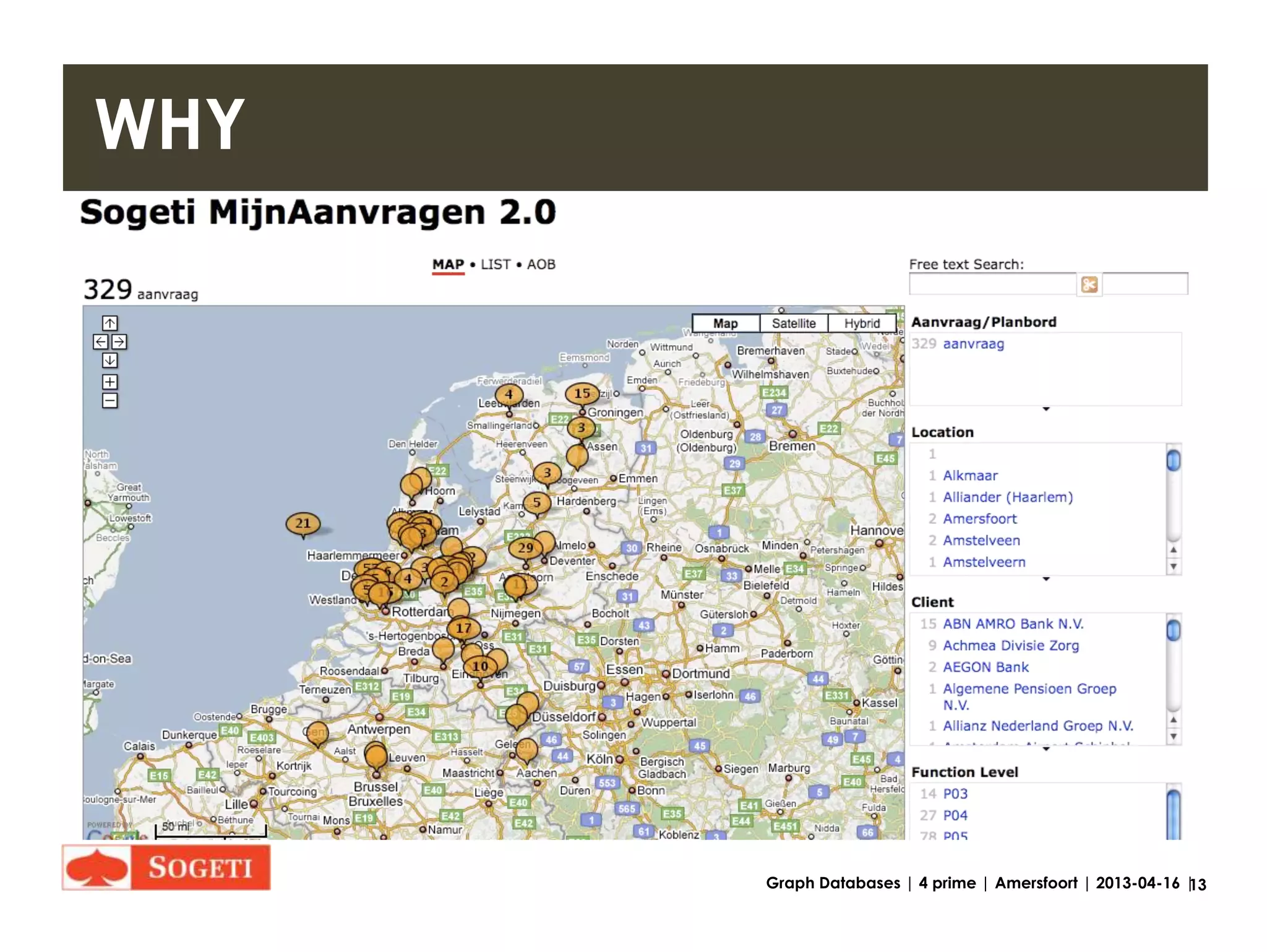This screenshot has width=1267, height=952.
Task: Filter client by AEGON Bank
Action: pyautogui.click(x=986, y=667)
